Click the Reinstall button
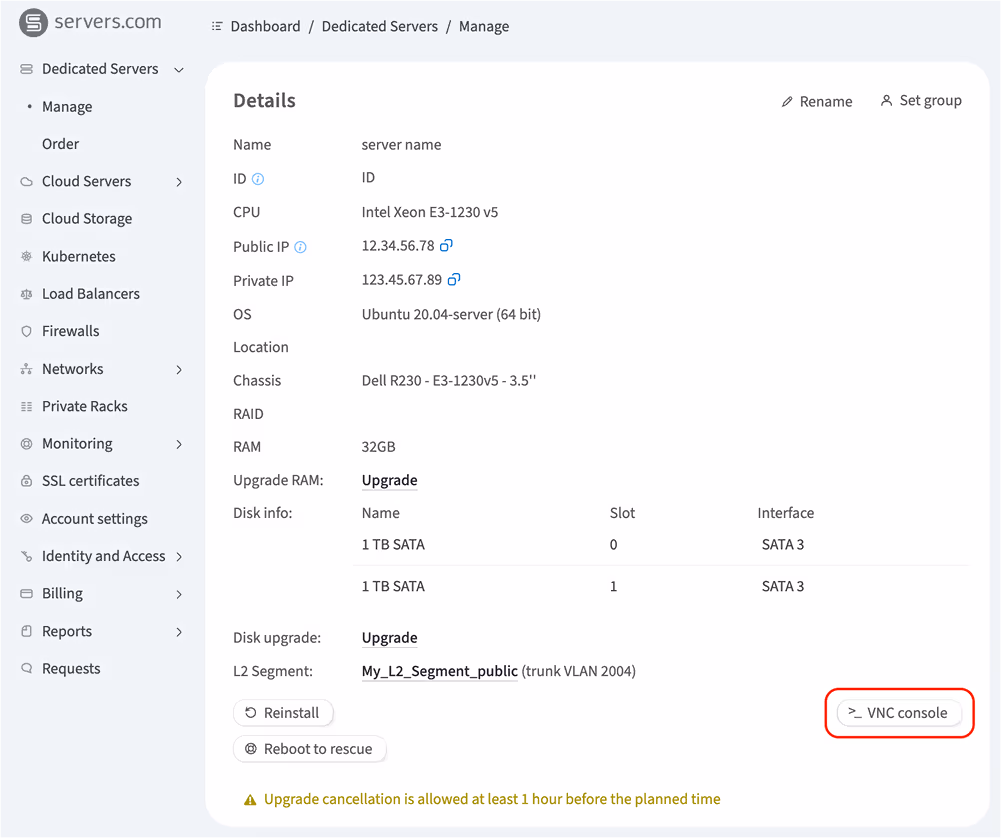Viewport: 1001px width, 838px height. pos(283,713)
